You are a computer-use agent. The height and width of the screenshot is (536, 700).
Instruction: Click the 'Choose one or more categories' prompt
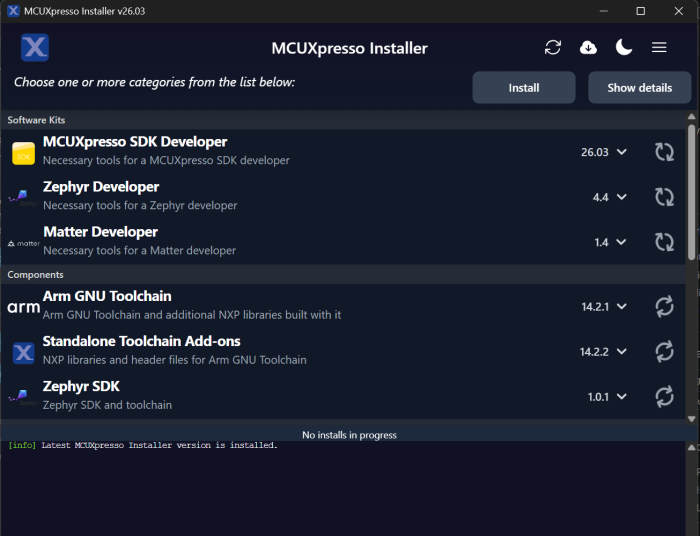pos(154,82)
